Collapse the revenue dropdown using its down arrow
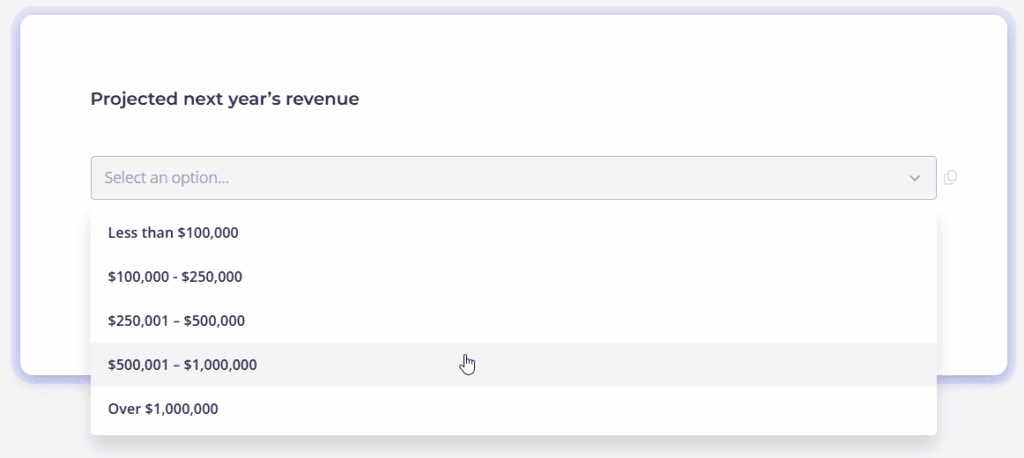1024x458 pixels. 915,178
